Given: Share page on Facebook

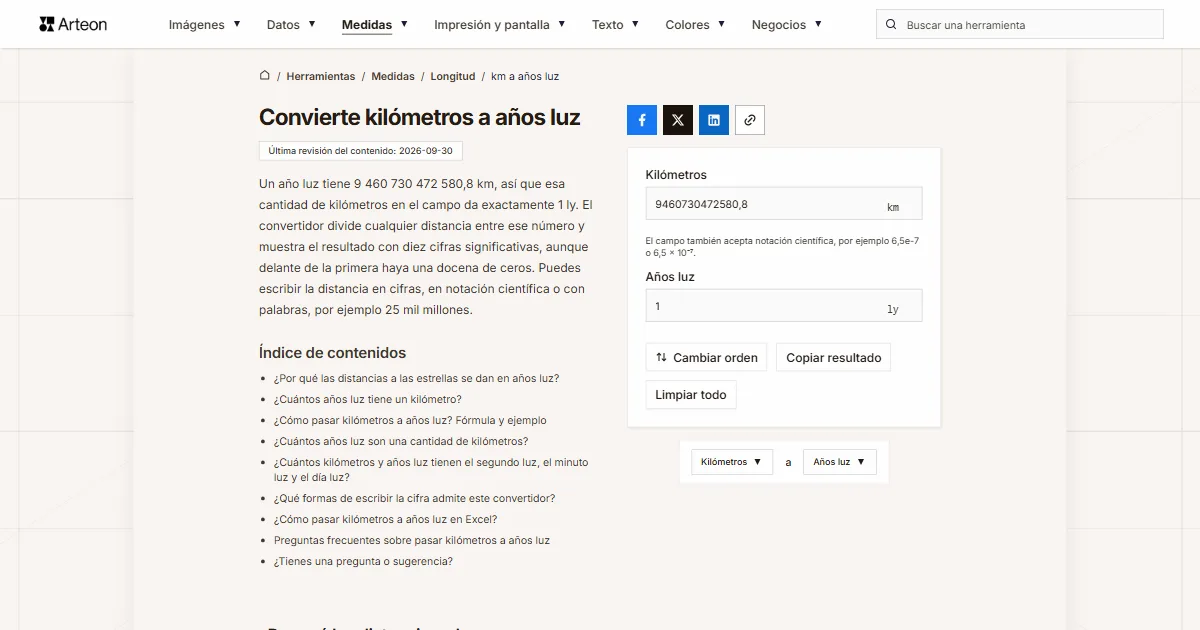Looking at the screenshot, I should click(642, 120).
